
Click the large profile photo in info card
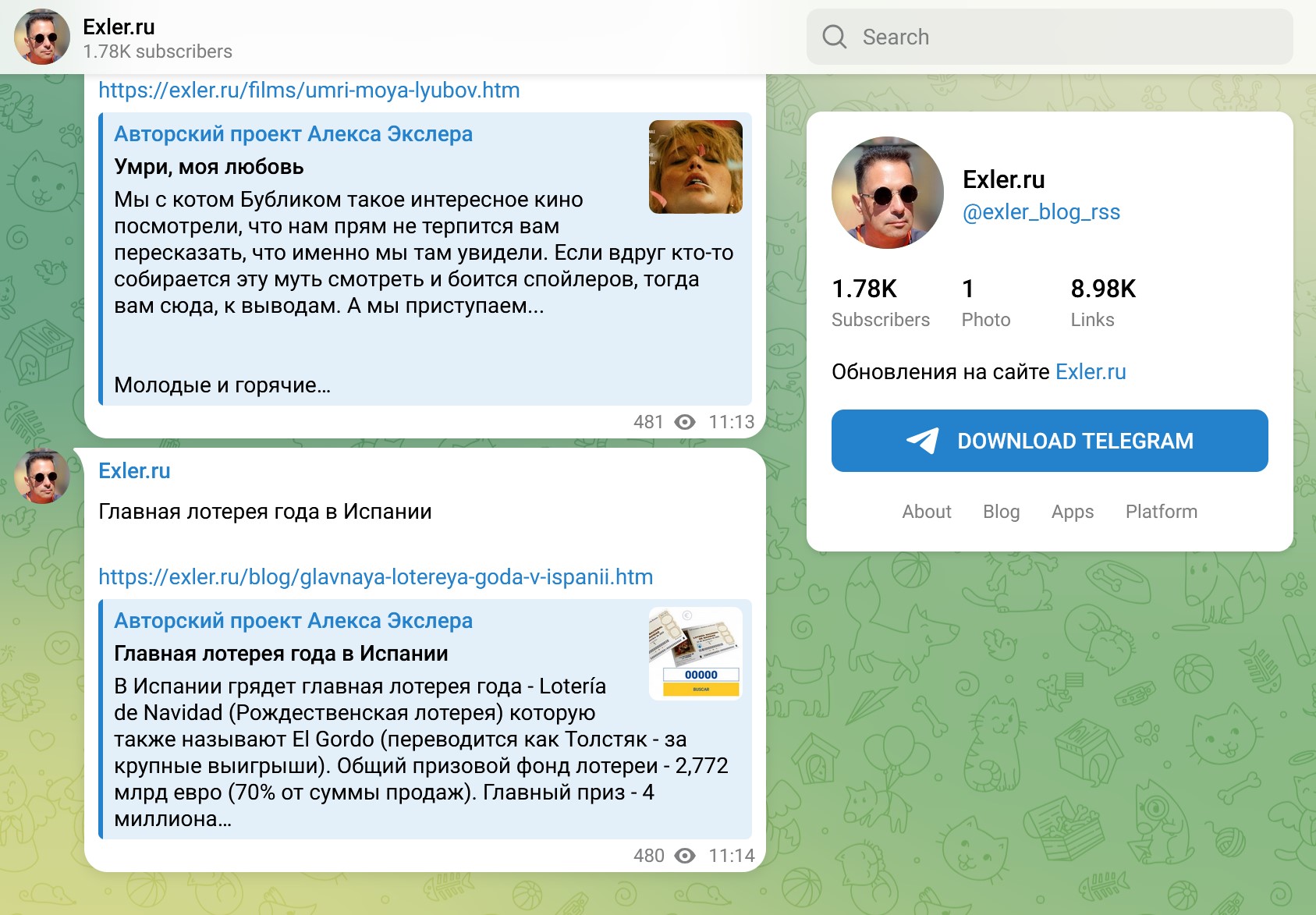click(x=887, y=193)
